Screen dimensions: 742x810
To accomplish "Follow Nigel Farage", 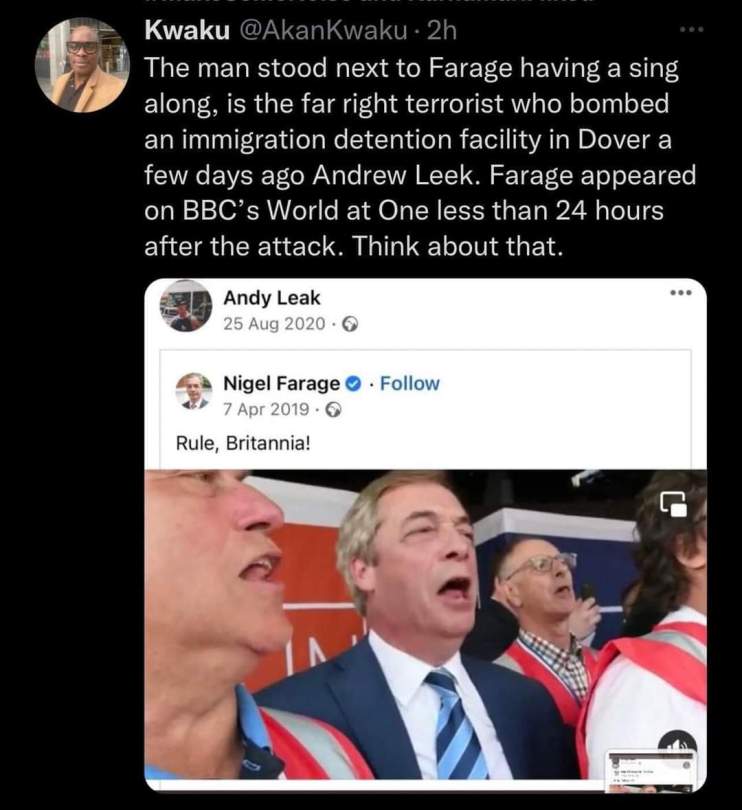I will tap(410, 383).
